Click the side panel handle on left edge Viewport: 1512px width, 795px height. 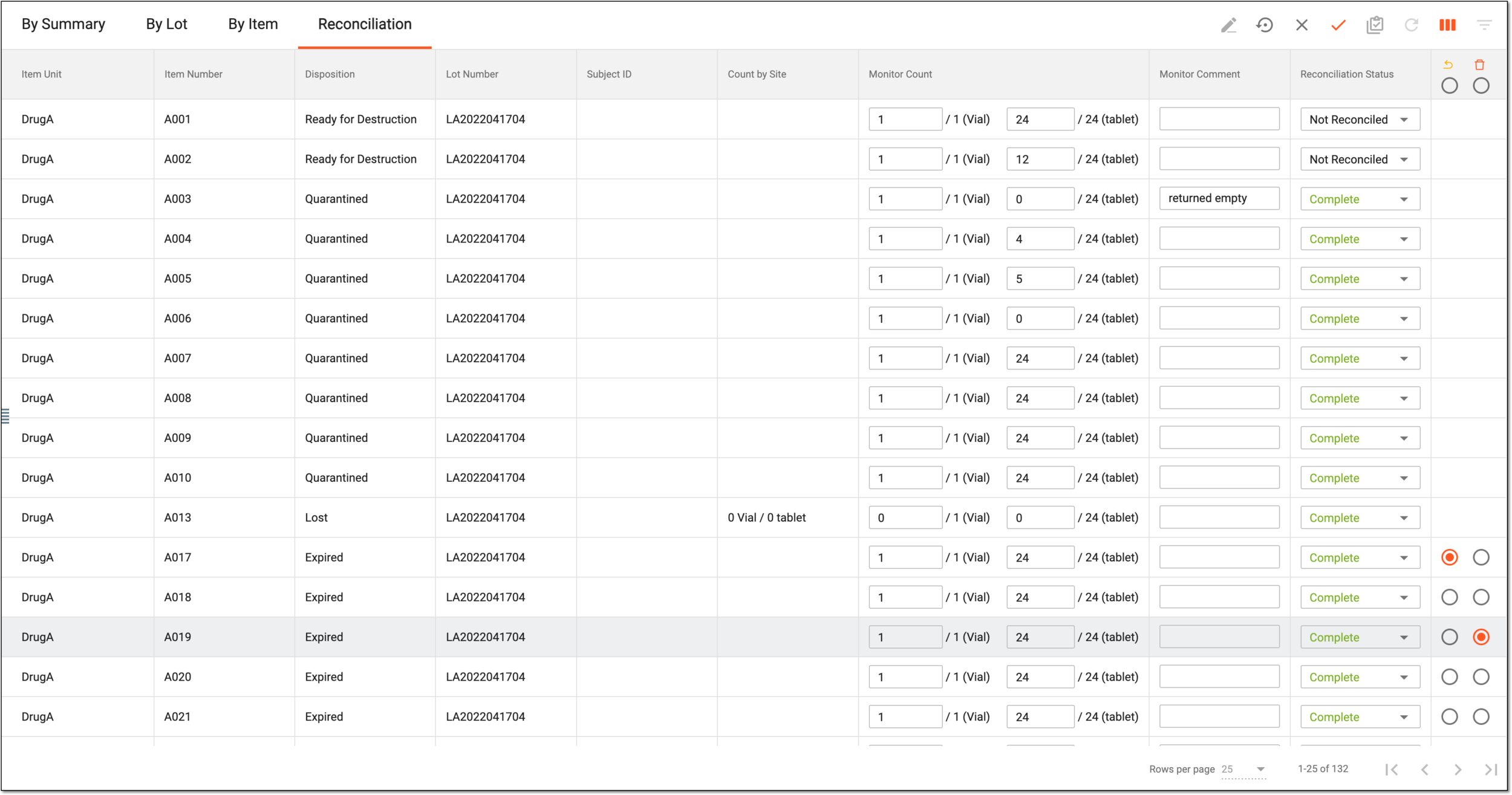(5, 417)
